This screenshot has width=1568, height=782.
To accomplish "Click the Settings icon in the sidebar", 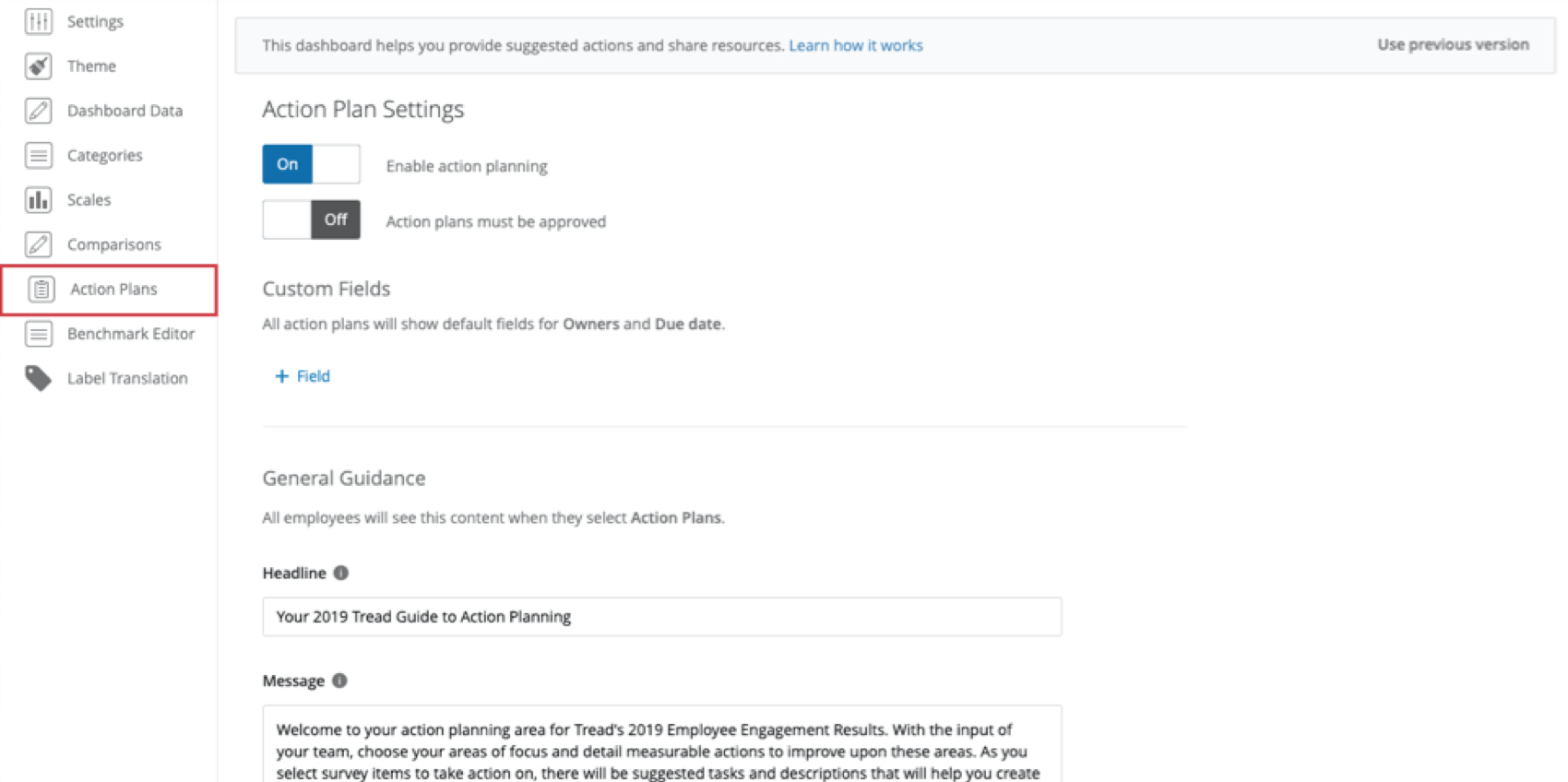I will pyautogui.click(x=38, y=20).
